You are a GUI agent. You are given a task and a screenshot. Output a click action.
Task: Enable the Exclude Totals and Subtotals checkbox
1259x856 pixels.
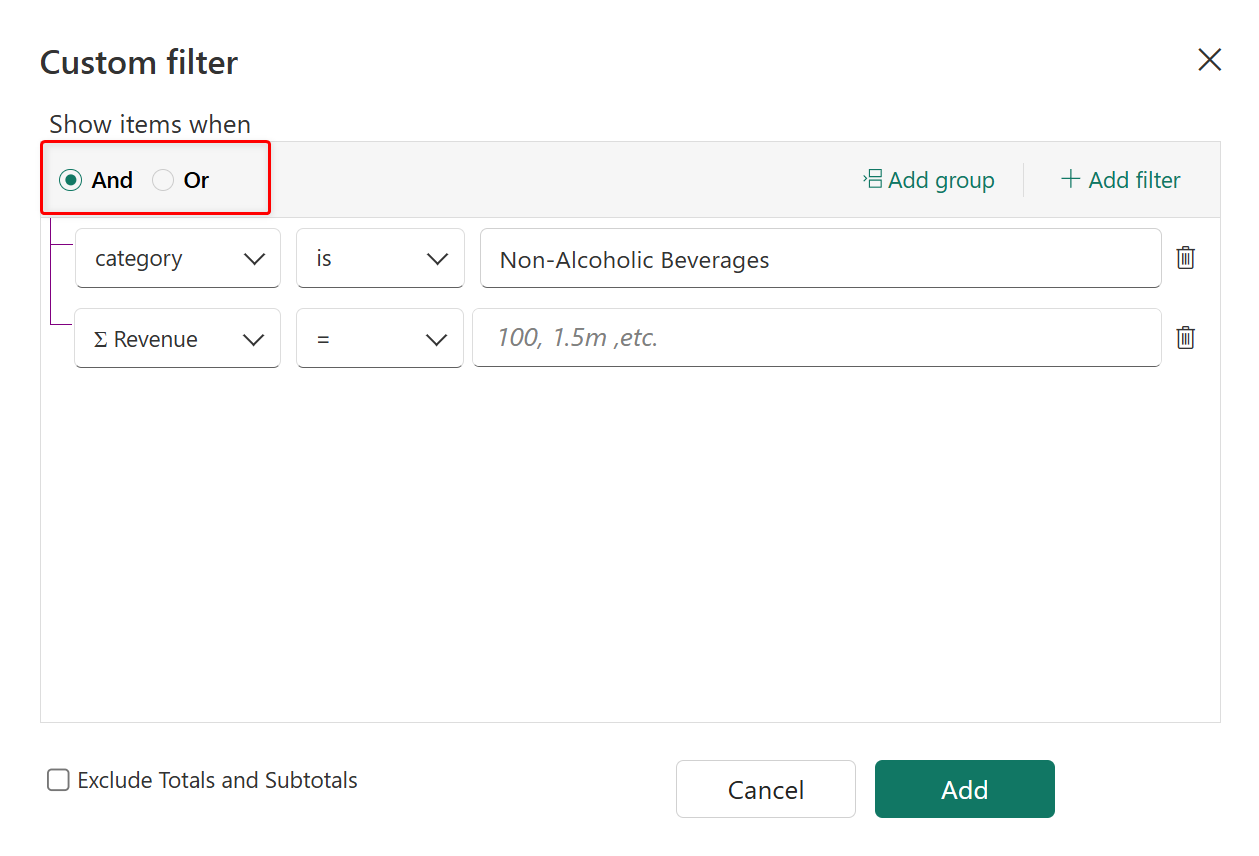pos(58,780)
